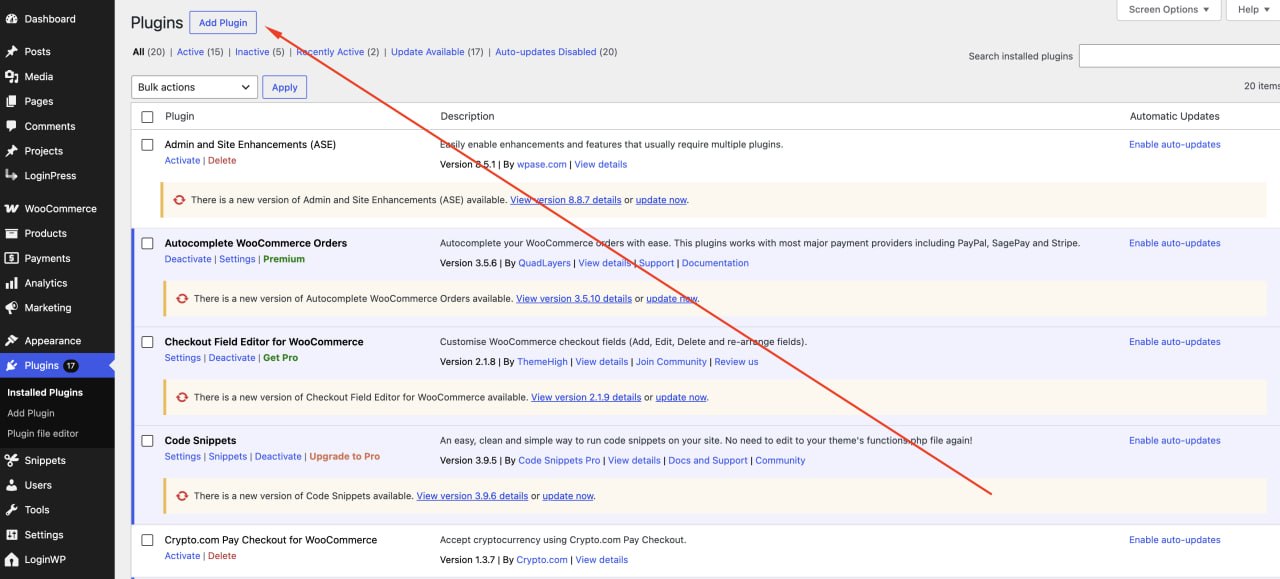
Task: Open Add Plugin submenu item in sidebar
Action: [x=31, y=413]
